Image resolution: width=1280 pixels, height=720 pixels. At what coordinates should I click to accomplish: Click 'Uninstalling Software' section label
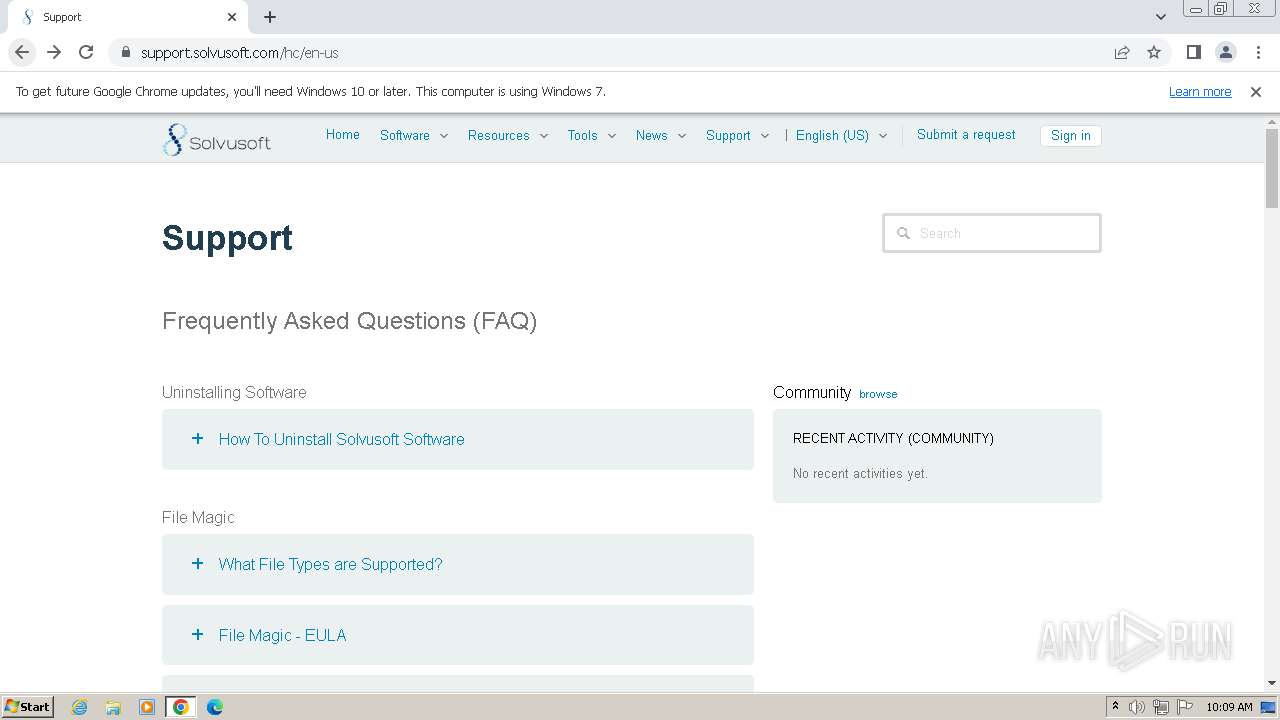[x=234, y=392]
